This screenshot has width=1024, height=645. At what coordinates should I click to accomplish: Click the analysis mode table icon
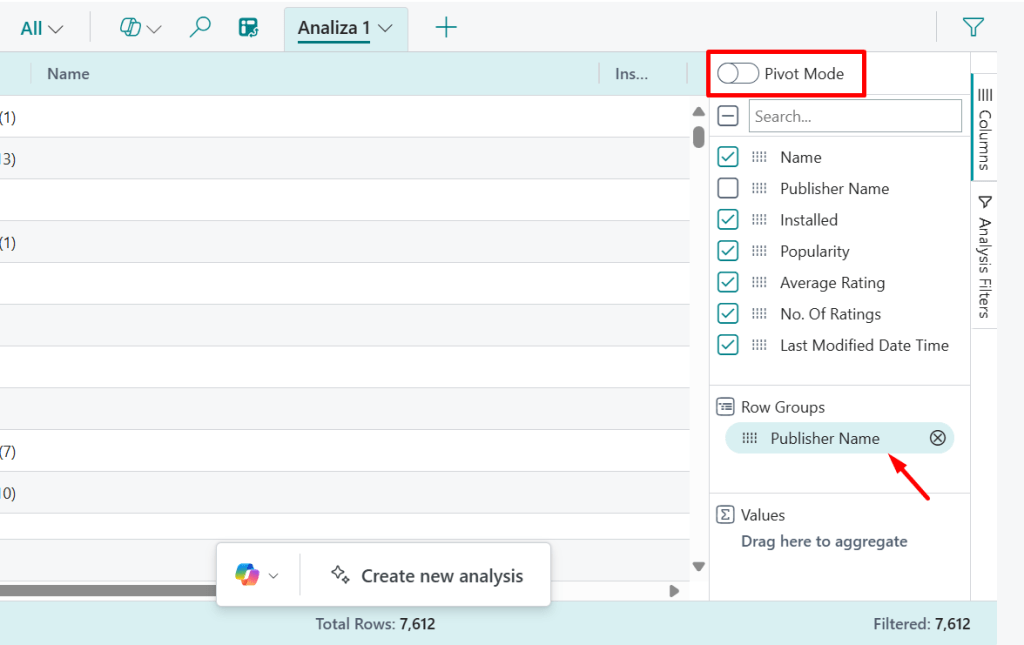[249, 28]
